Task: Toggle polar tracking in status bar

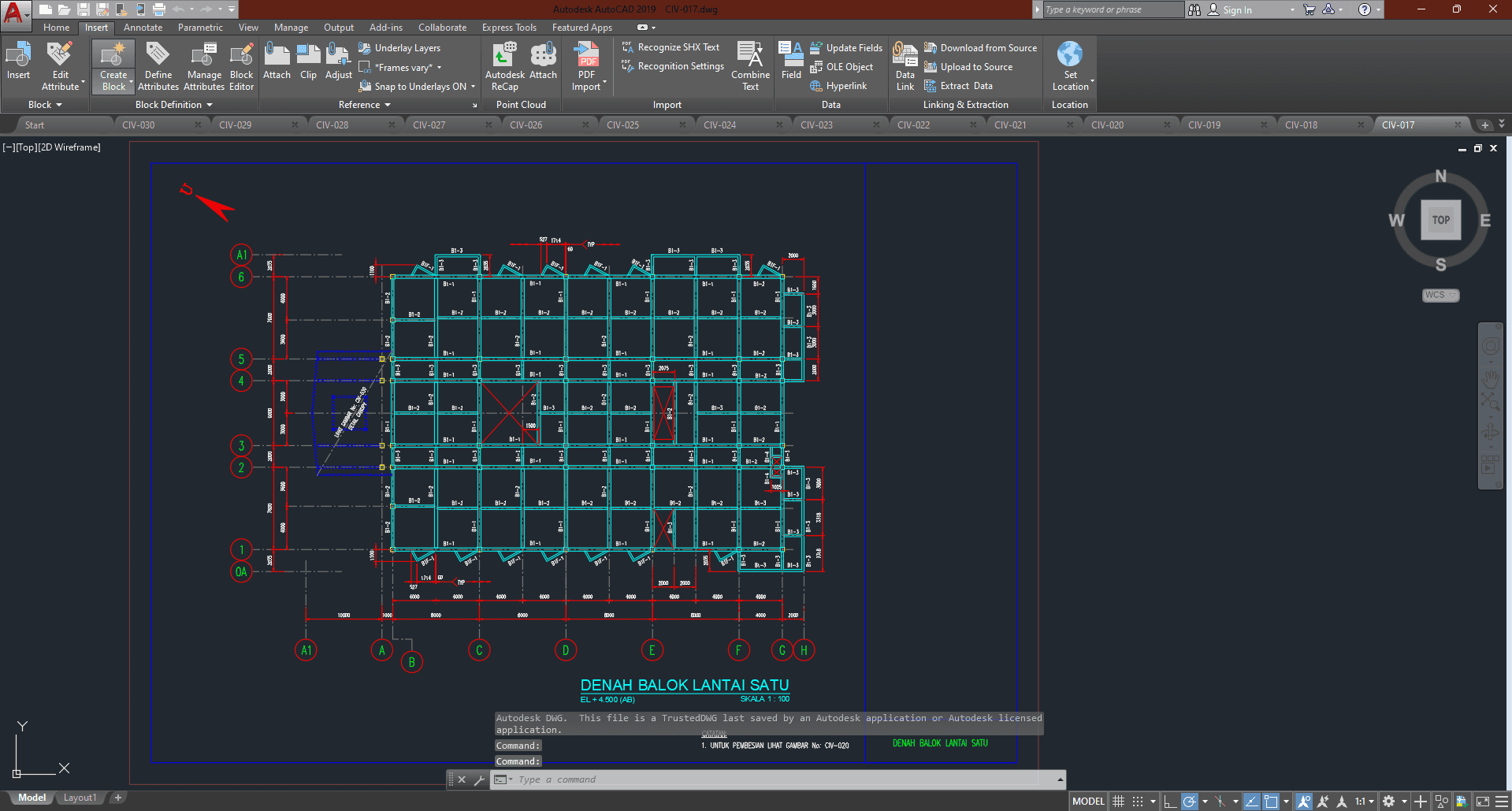Action: pos(1190,802)
